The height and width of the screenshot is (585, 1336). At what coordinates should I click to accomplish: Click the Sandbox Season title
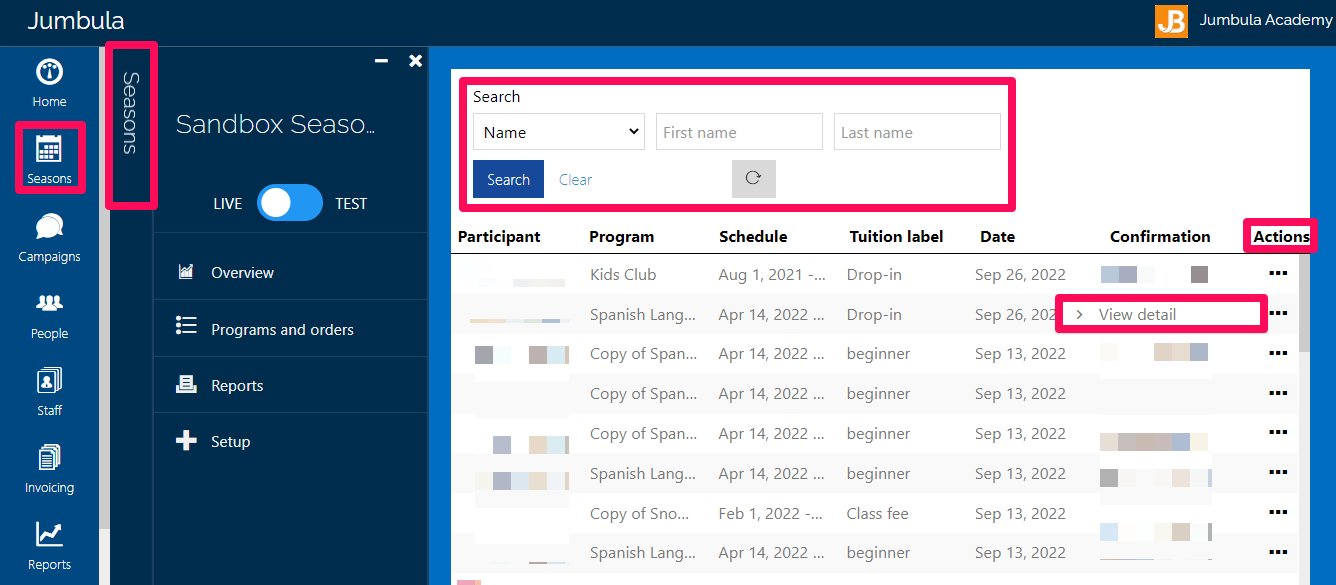click(275, 124)
